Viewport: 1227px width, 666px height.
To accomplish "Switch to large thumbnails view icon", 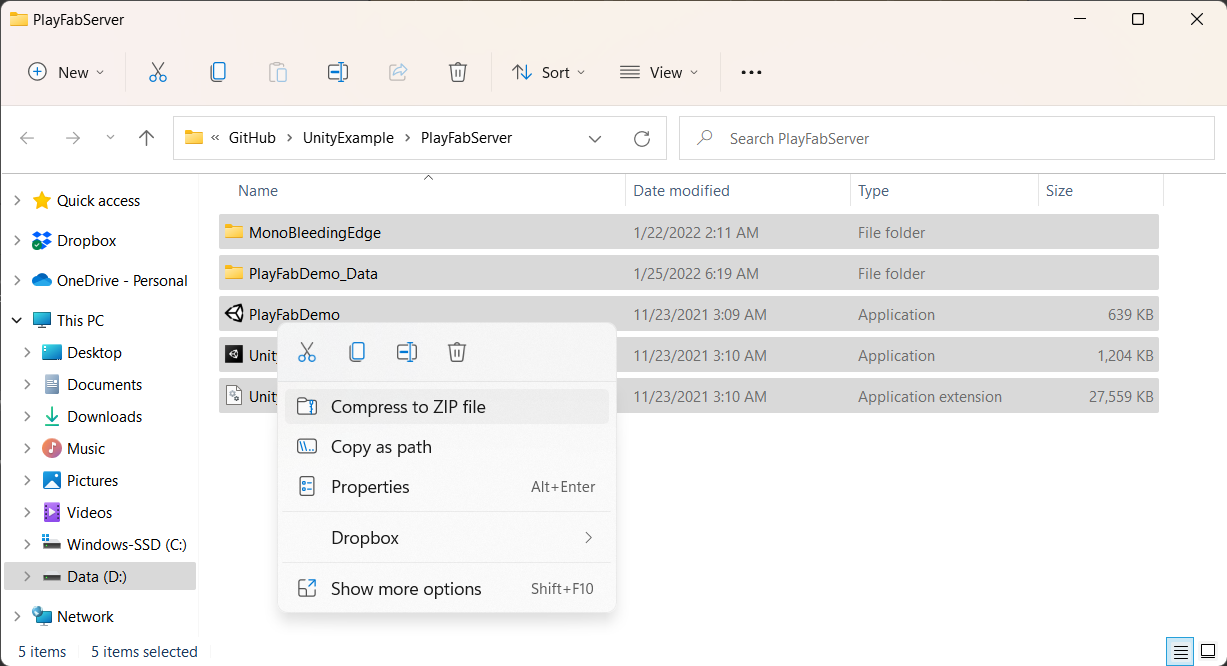I will (x=1208, y=652).
